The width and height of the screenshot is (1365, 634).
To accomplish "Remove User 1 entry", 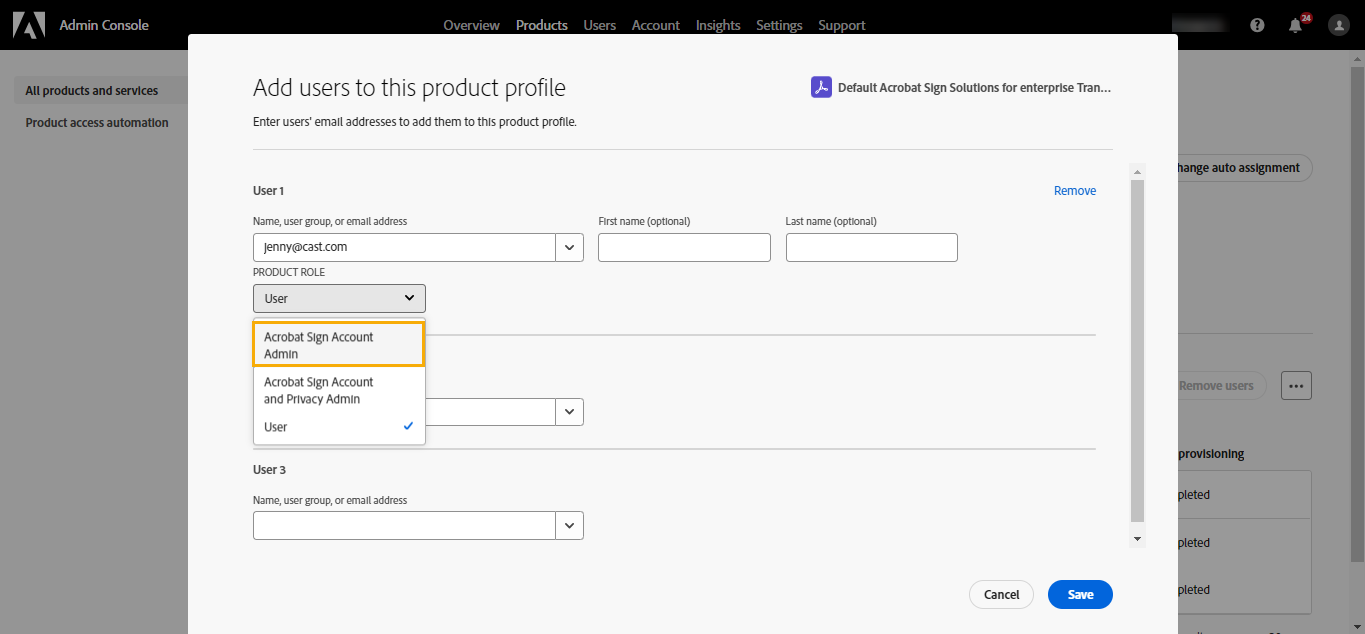I will 1075,190.
